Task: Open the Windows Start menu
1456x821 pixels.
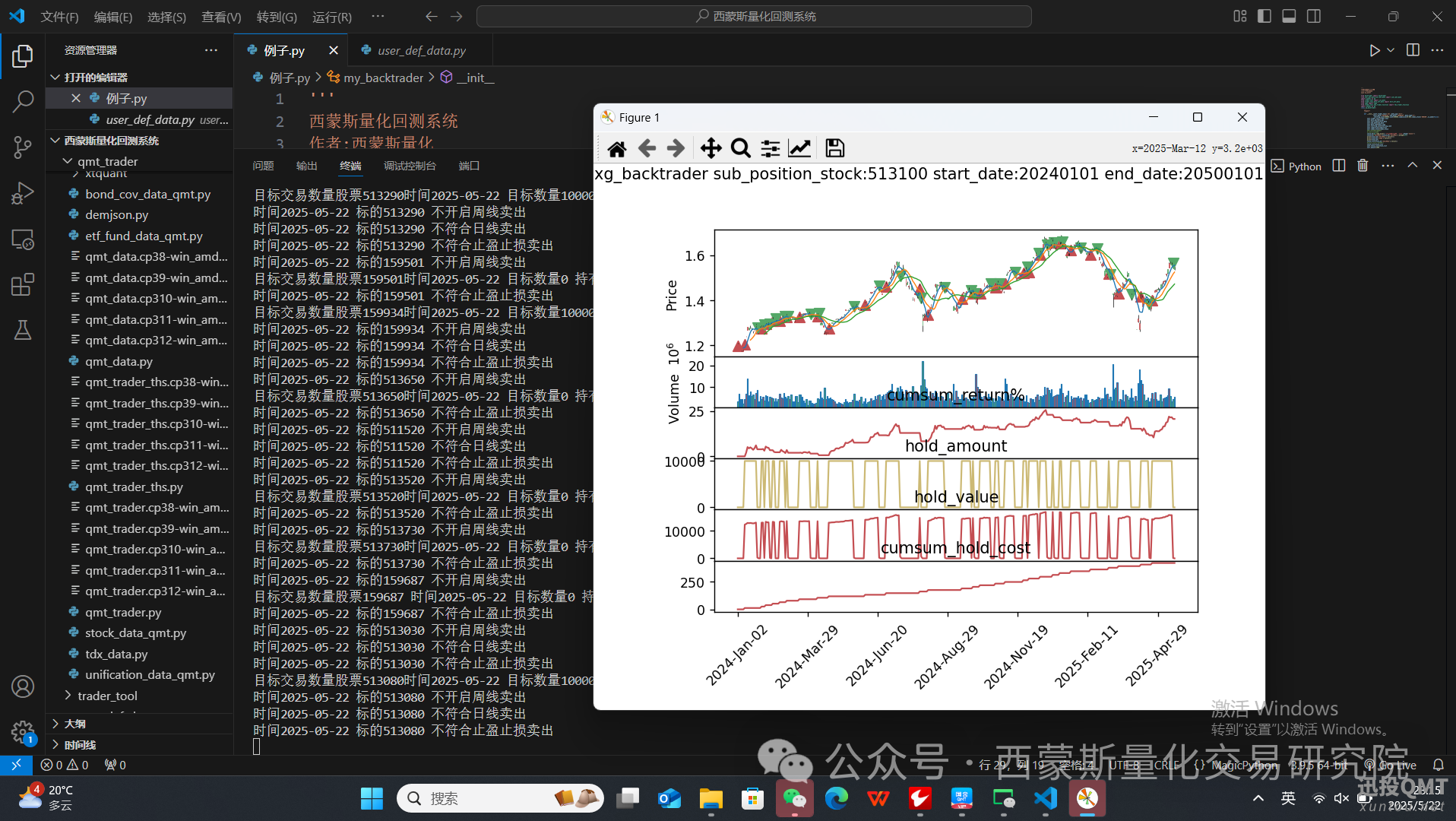Action: tap(372, 798)
